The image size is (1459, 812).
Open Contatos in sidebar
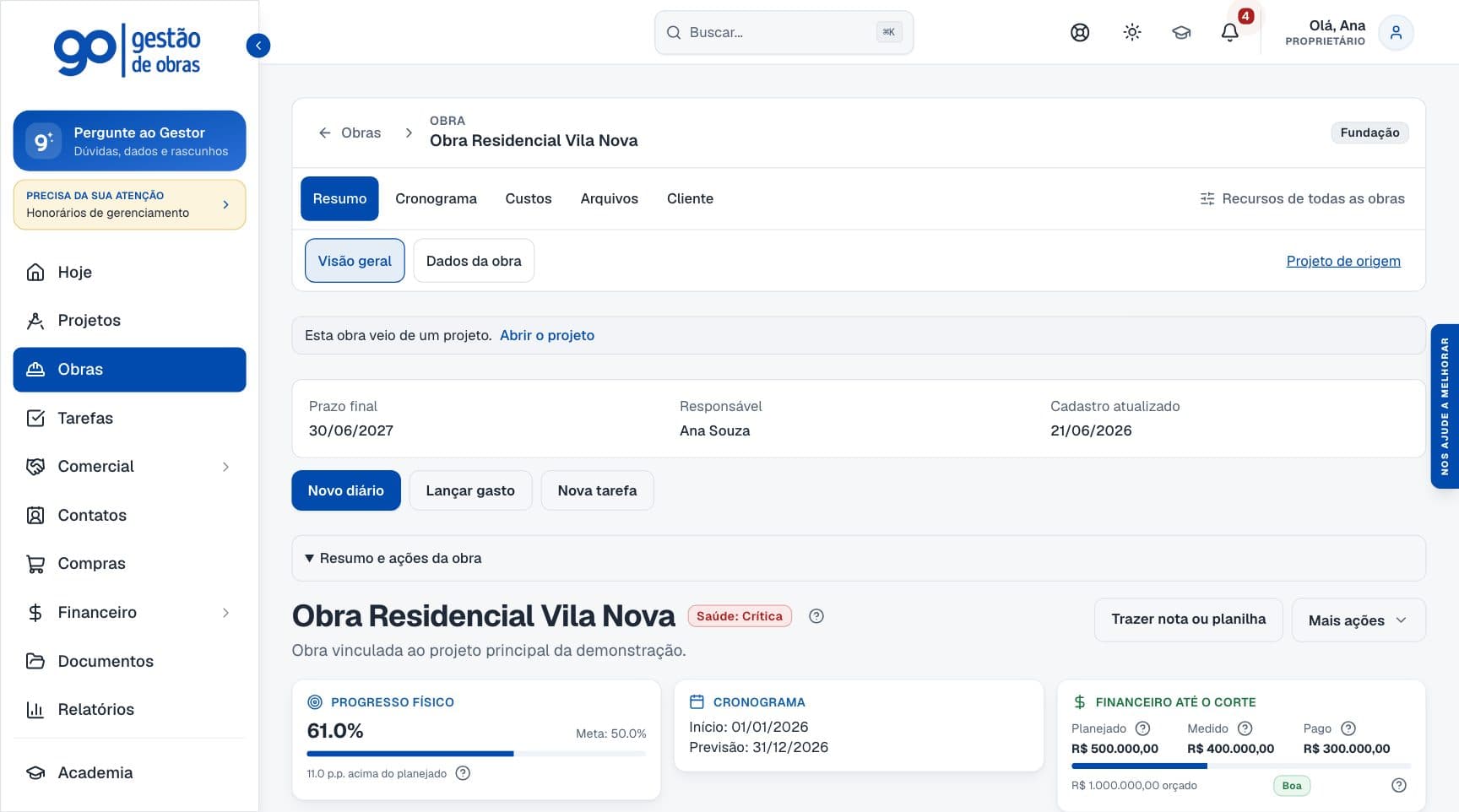pyautogui.click(x=129, y=515)
